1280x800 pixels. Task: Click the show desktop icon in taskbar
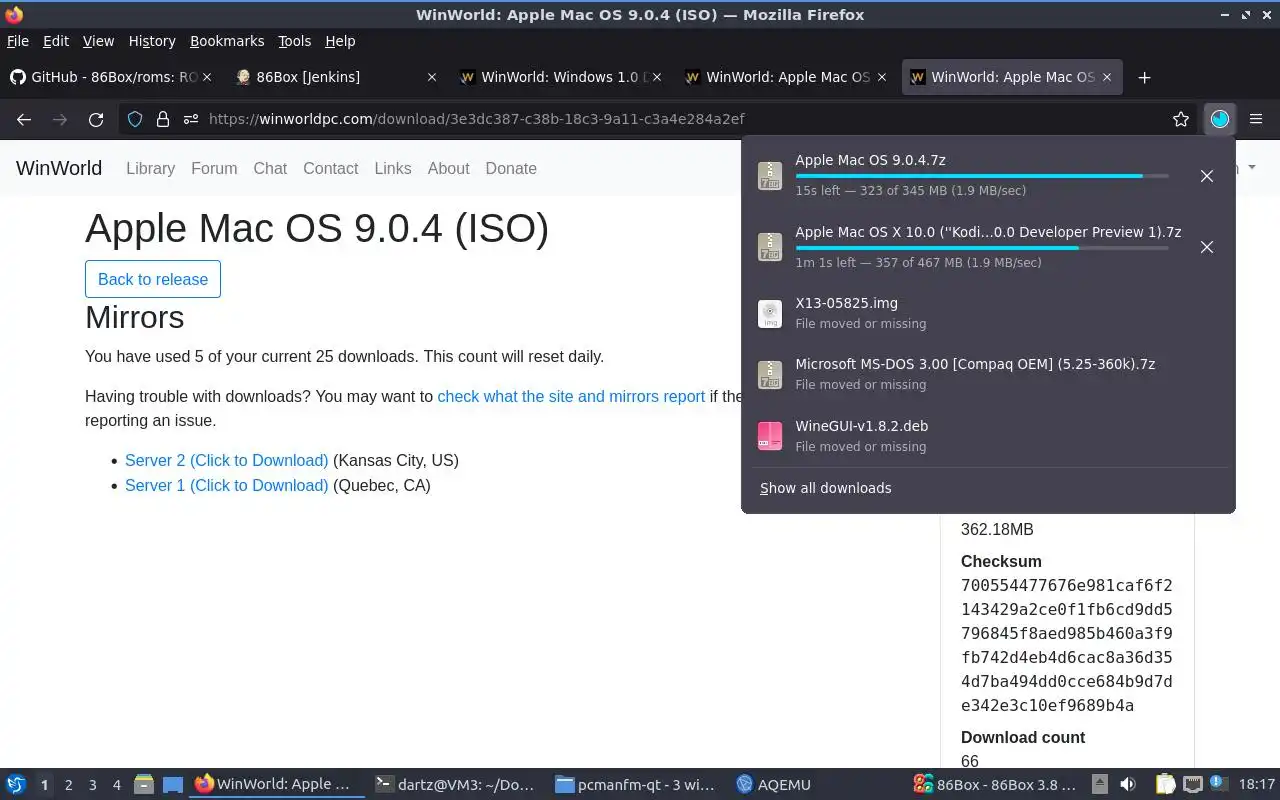[x=173, y=785]
